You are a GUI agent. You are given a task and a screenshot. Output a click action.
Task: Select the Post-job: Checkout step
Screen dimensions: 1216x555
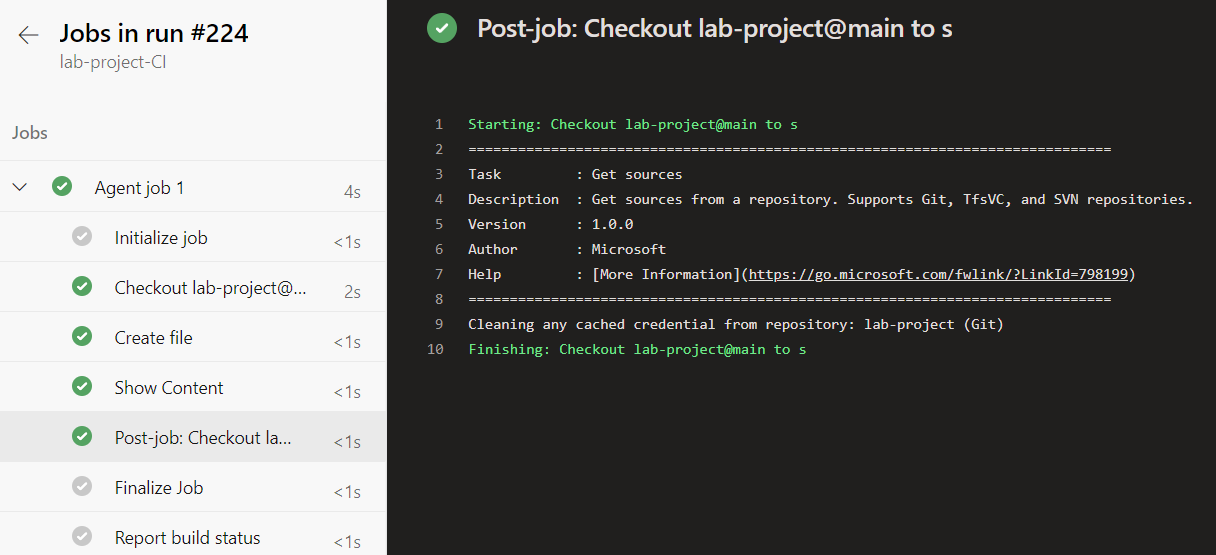click(193, 437)
